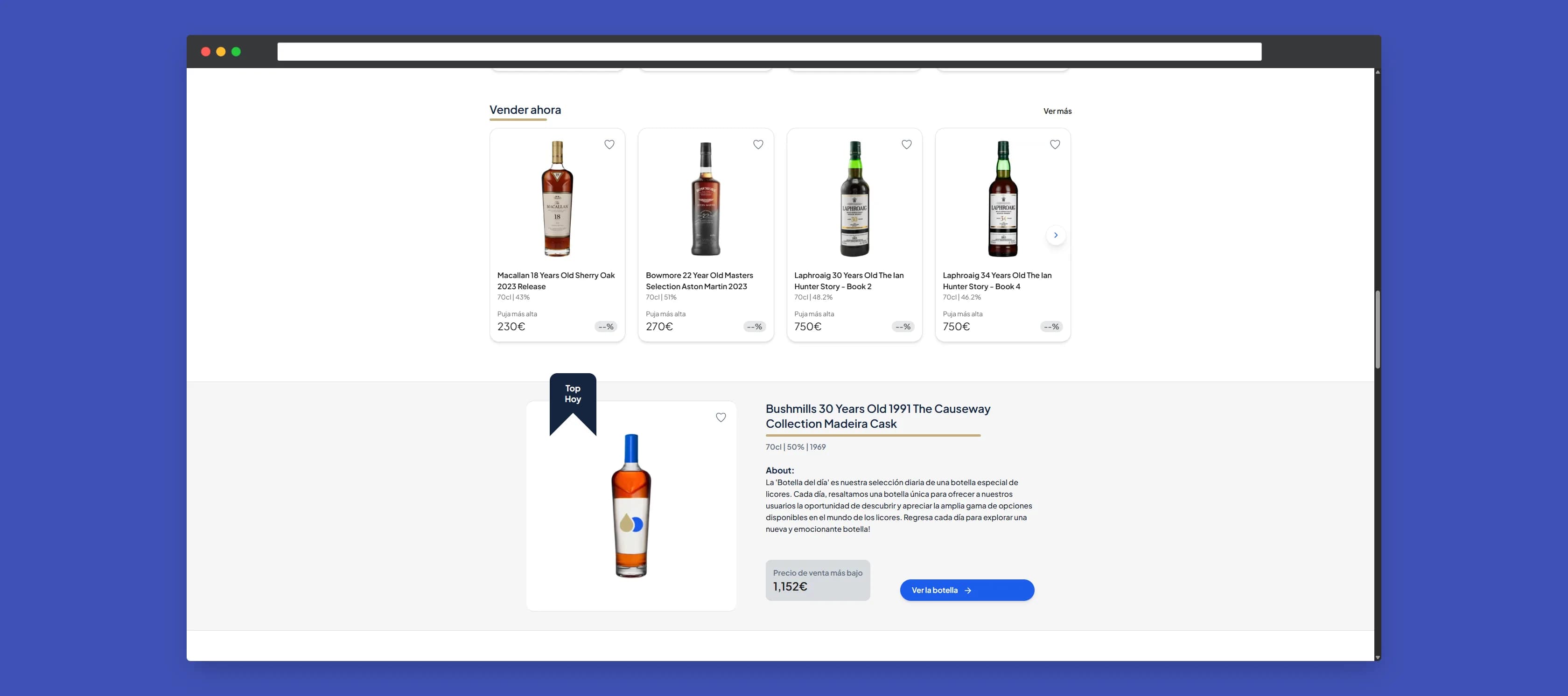
Task: Favorite the Bowmore 22 Year Old bottle
Action: (758, 145)
